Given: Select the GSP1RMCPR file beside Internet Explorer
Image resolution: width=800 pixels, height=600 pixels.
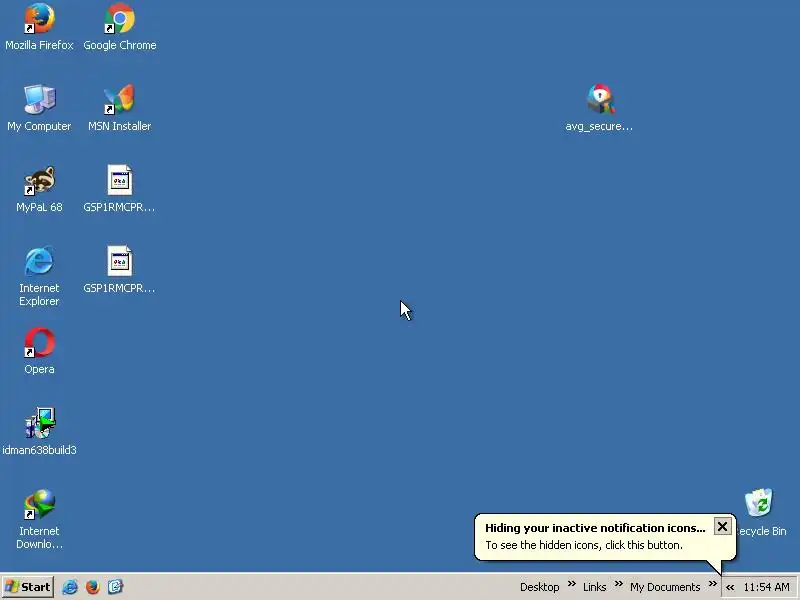Looking at the screenshot, I should click(120, 261).
